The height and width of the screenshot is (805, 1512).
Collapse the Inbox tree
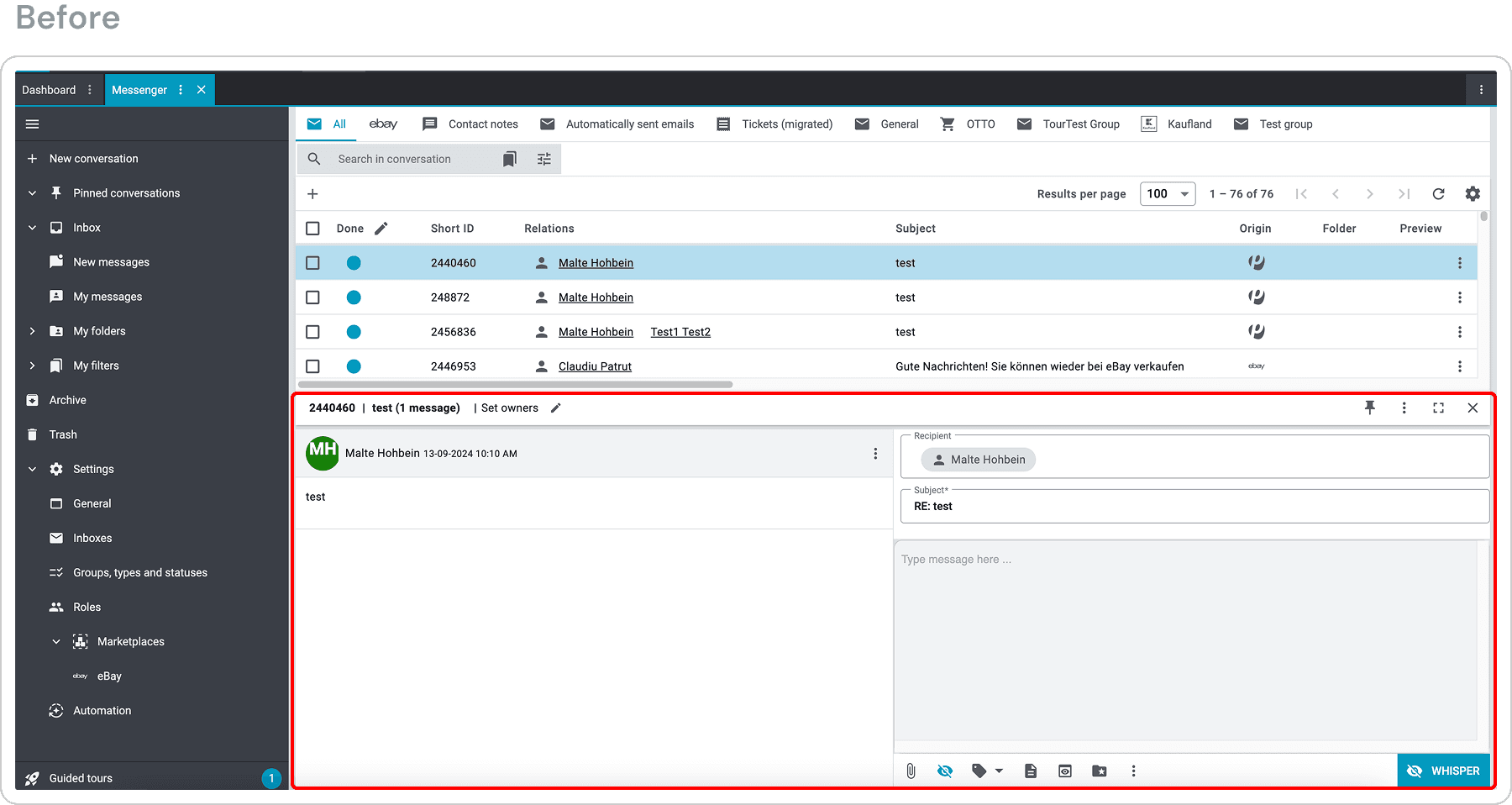click(32, 228)
